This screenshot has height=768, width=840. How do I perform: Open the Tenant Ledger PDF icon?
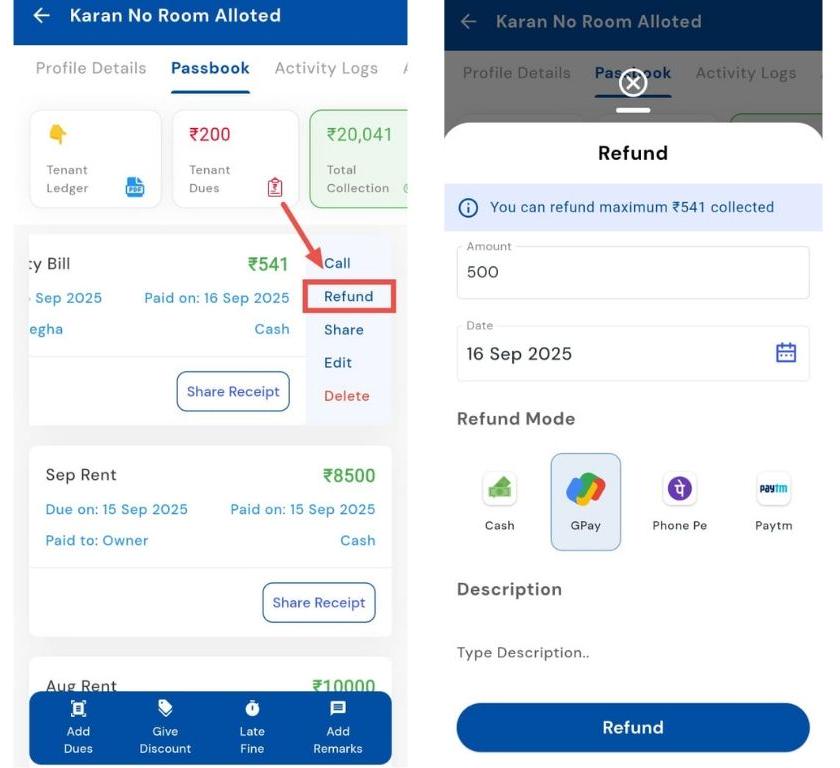pyautogui.click(x=135, y=187)
